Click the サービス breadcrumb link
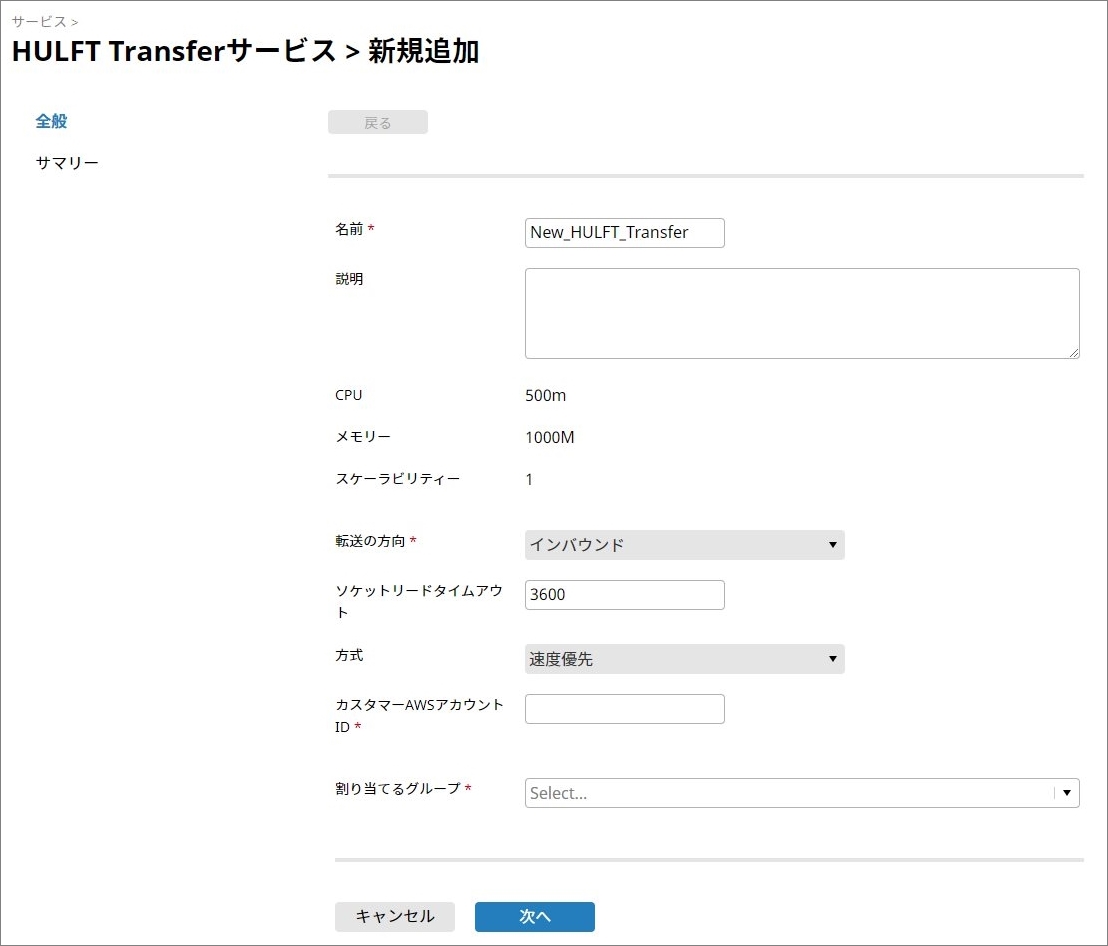 point(39,21)
